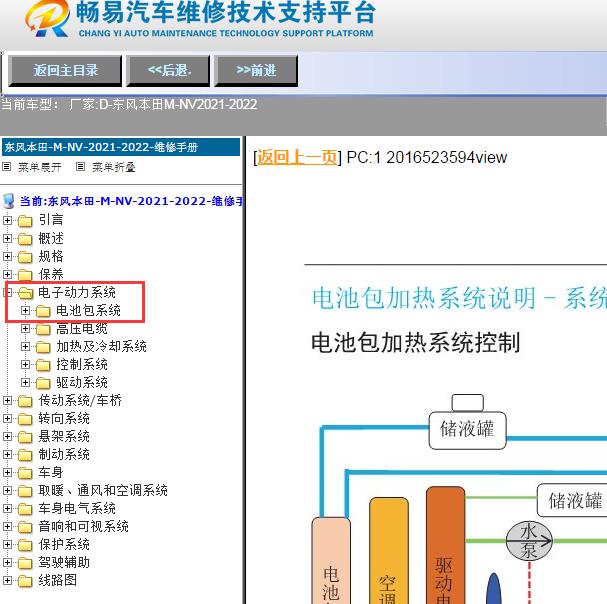607x604 pixels.
Task: Click the 菜单展开 list icon
Action: 7,167
